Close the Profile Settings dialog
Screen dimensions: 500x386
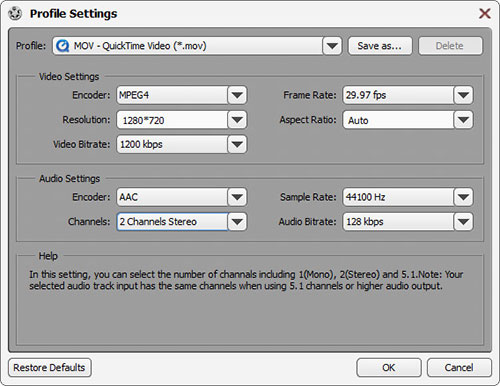[484, 14]
